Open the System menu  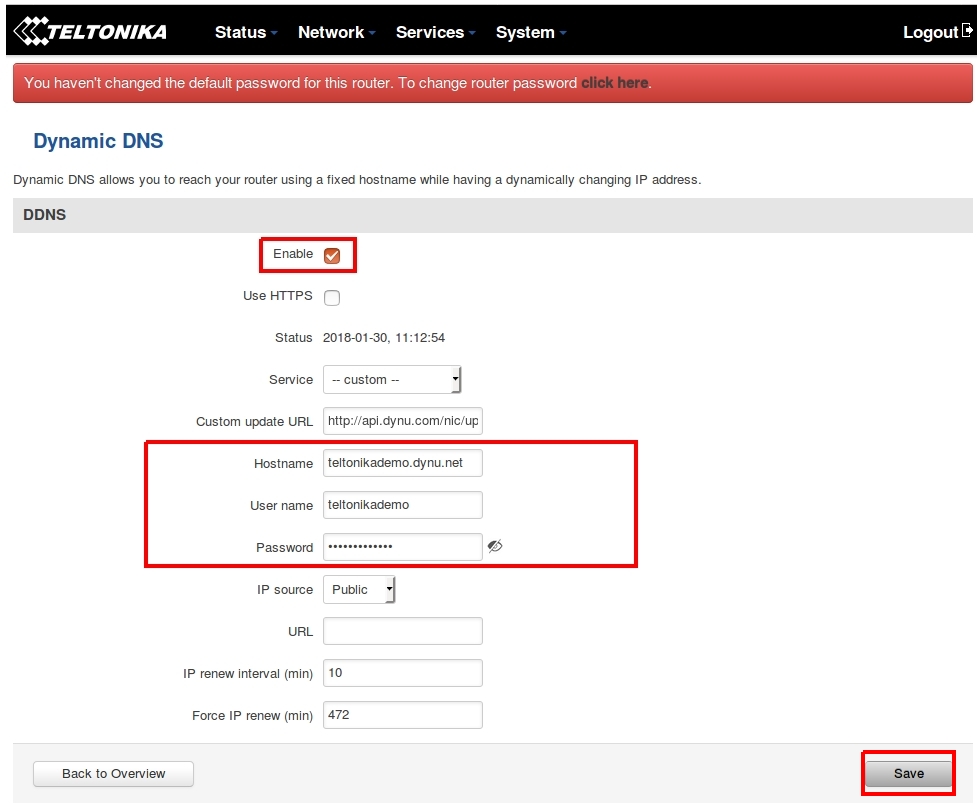530,32
